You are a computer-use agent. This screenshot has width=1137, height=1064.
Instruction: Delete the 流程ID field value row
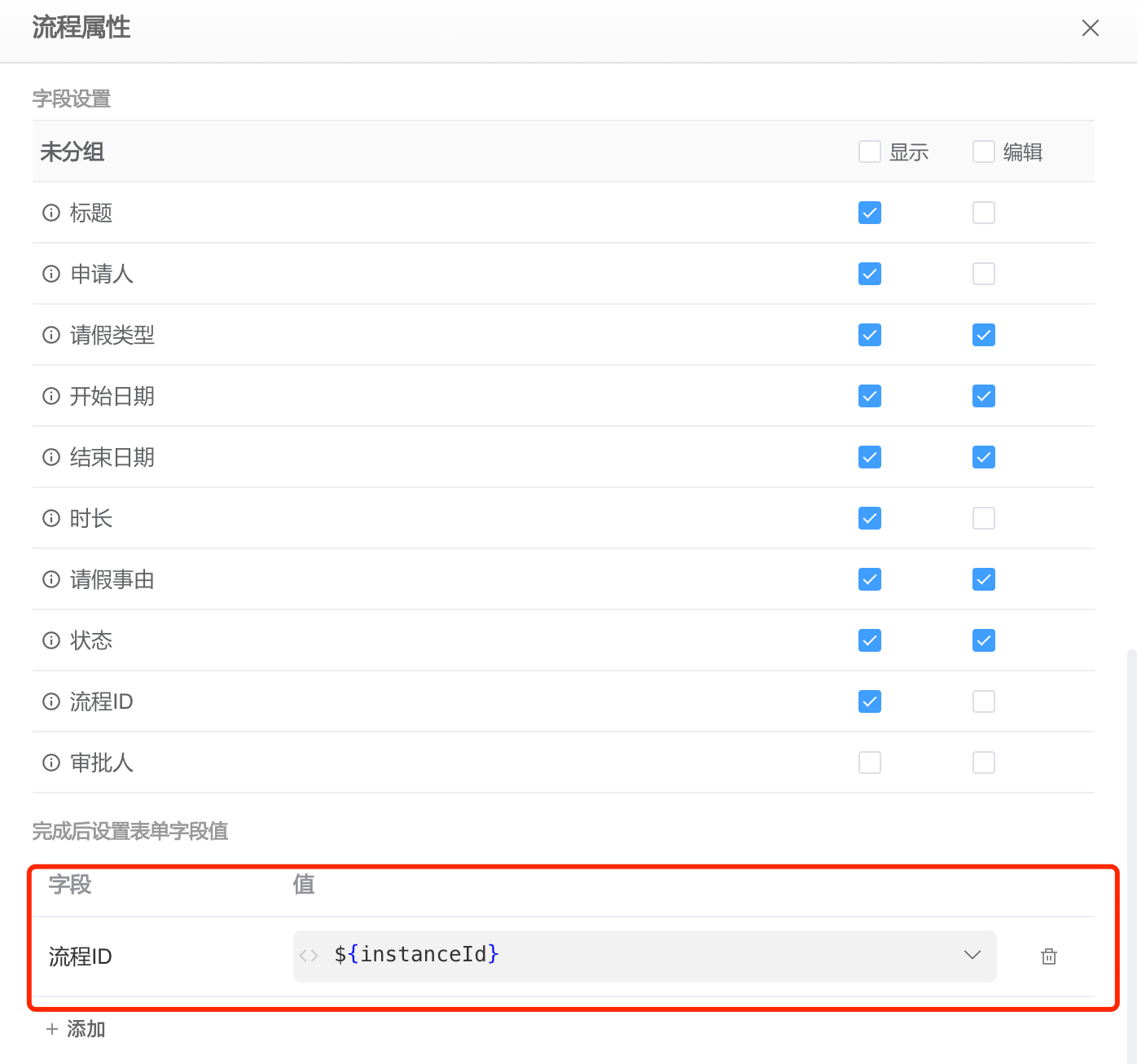click(1048, 956)
